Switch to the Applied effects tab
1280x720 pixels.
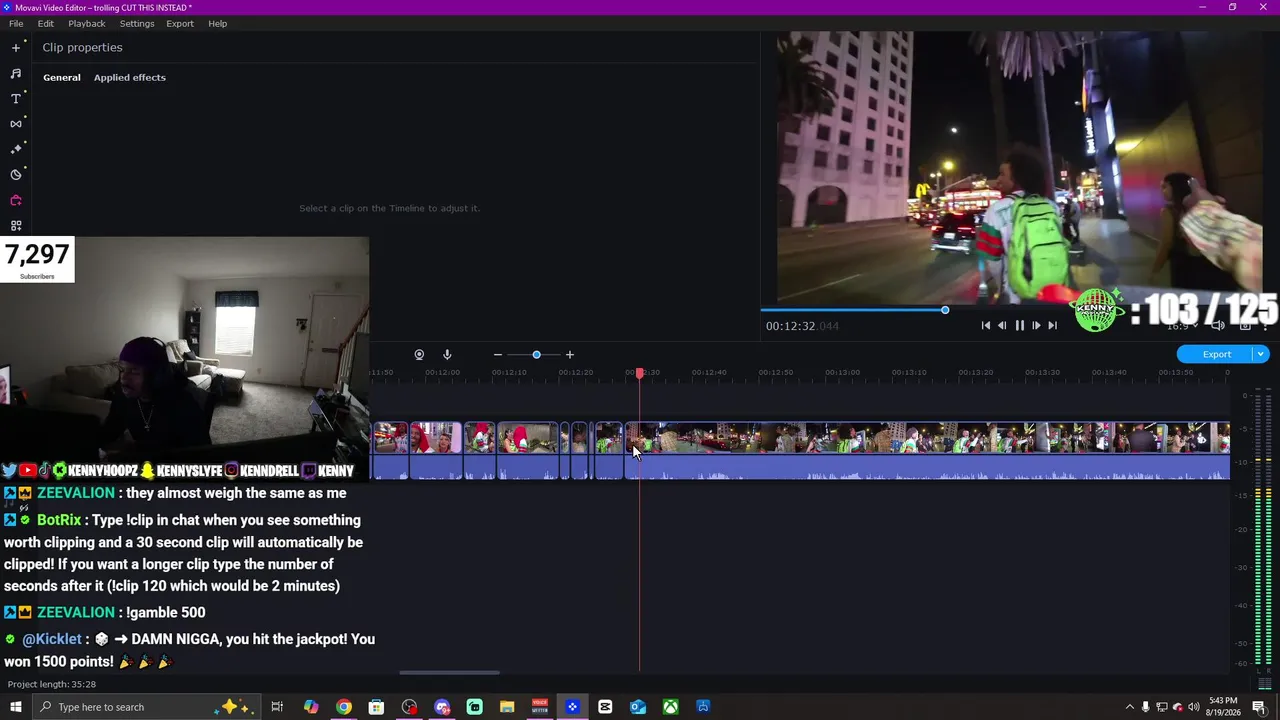click(130, 77)
